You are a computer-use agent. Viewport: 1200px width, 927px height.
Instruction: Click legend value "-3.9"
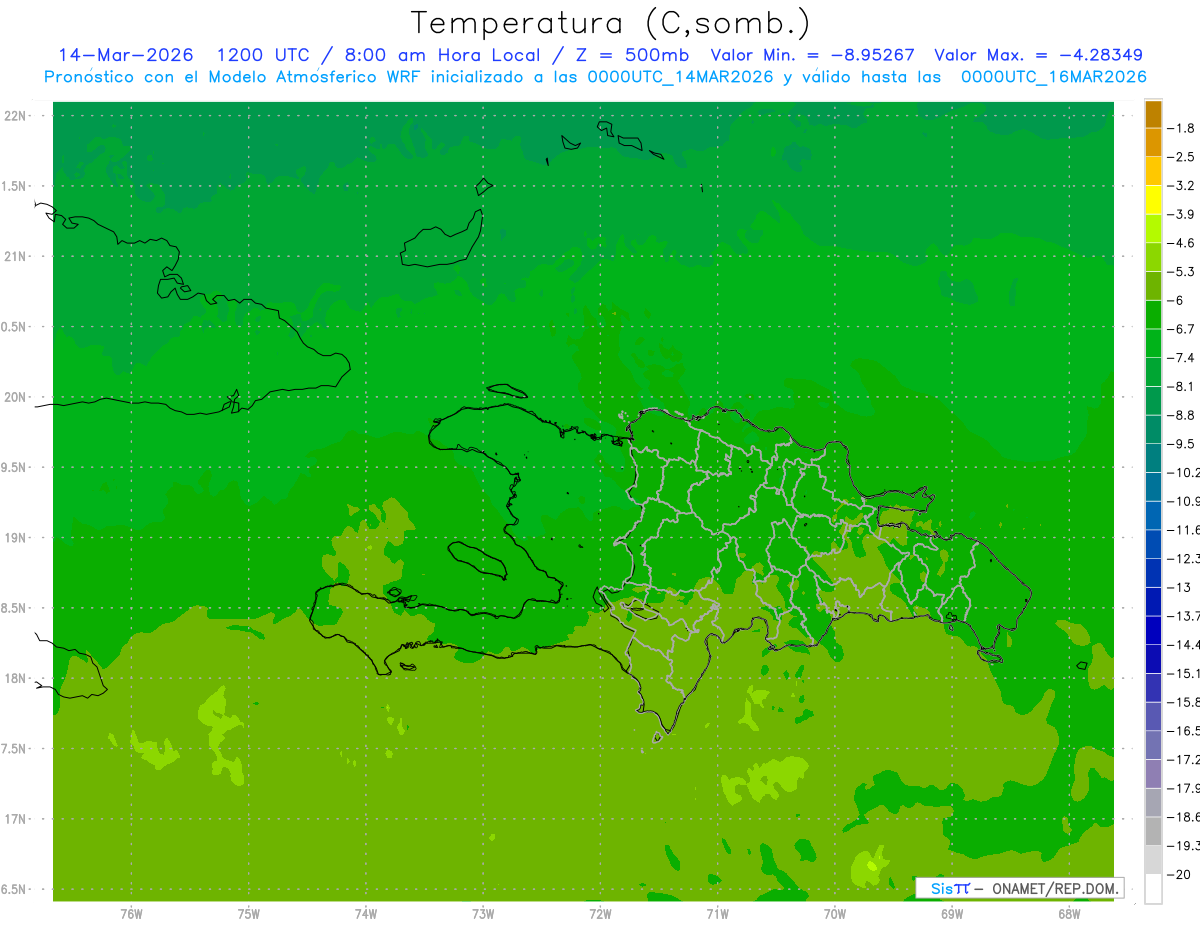click(x=1183, y=214)
